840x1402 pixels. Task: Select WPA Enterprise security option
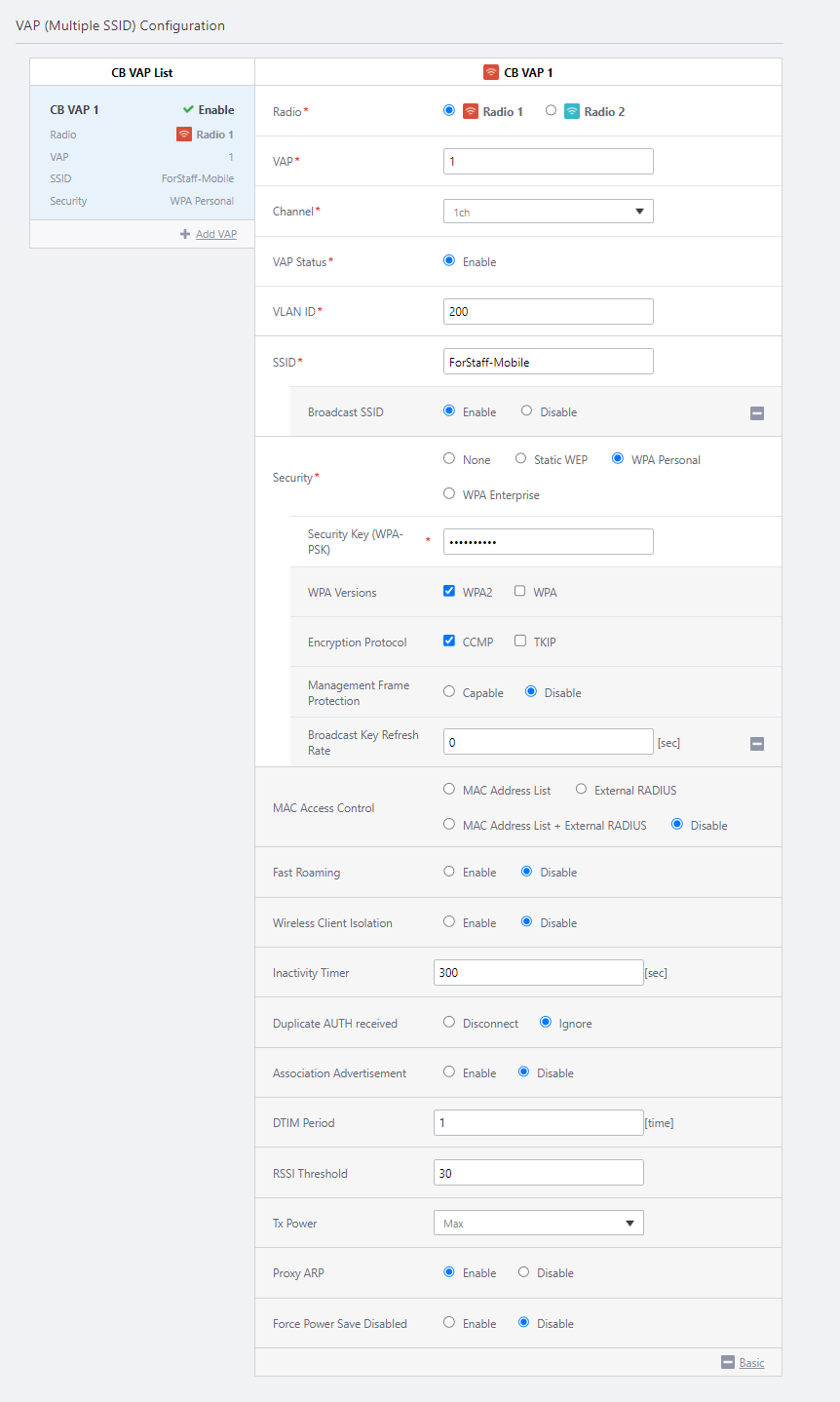tap(449, 493)
